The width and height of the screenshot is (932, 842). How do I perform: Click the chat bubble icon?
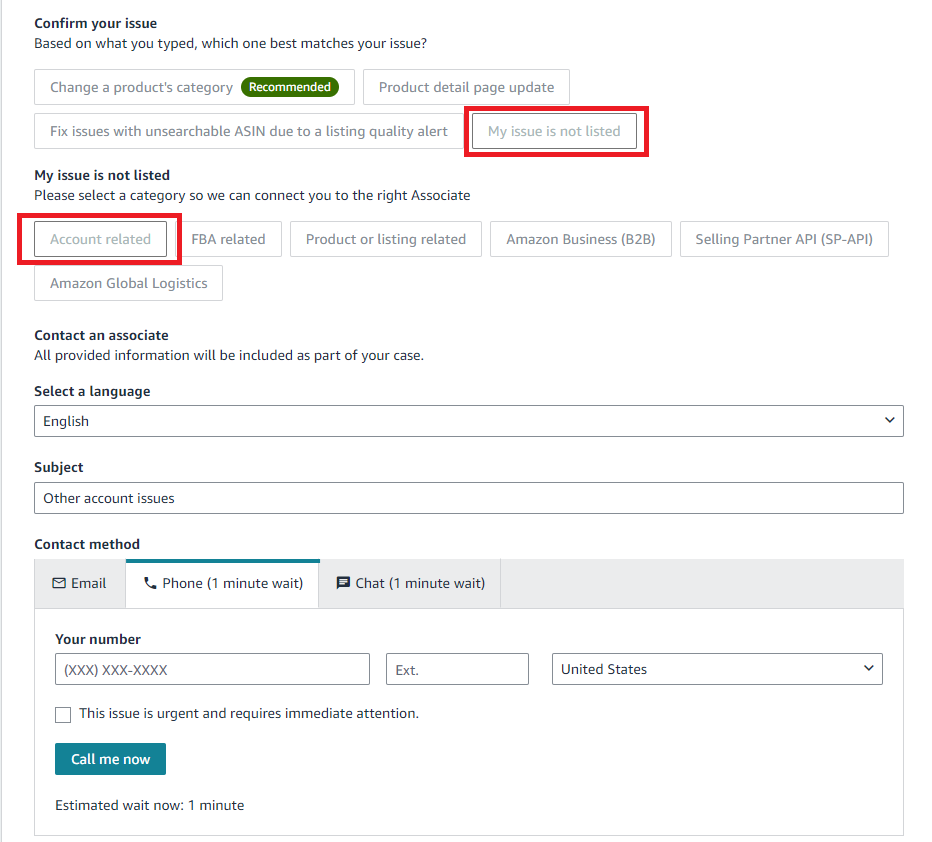[x=342, y=582]
